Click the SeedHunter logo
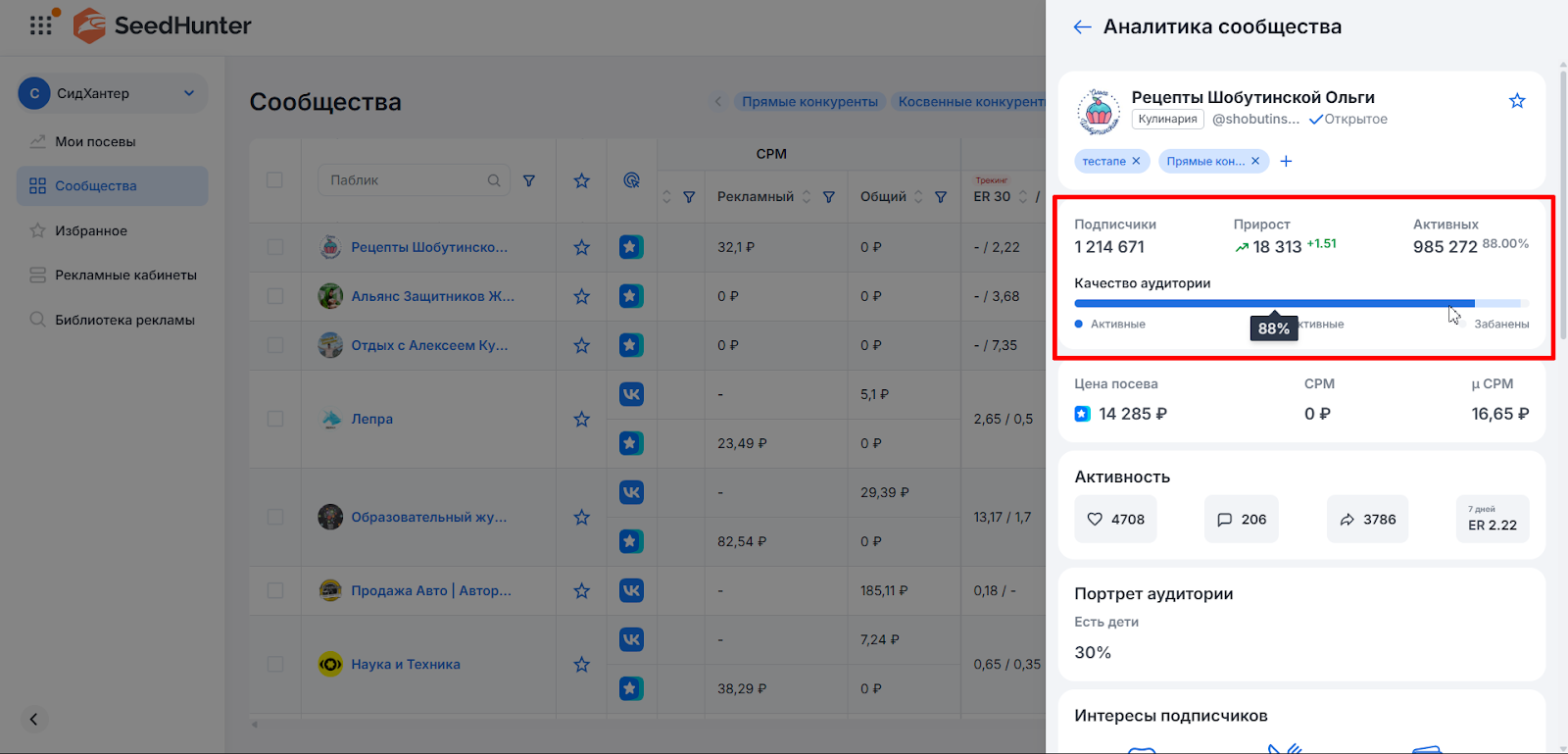This screenshot has width=1568, height=754. point(164,25)
